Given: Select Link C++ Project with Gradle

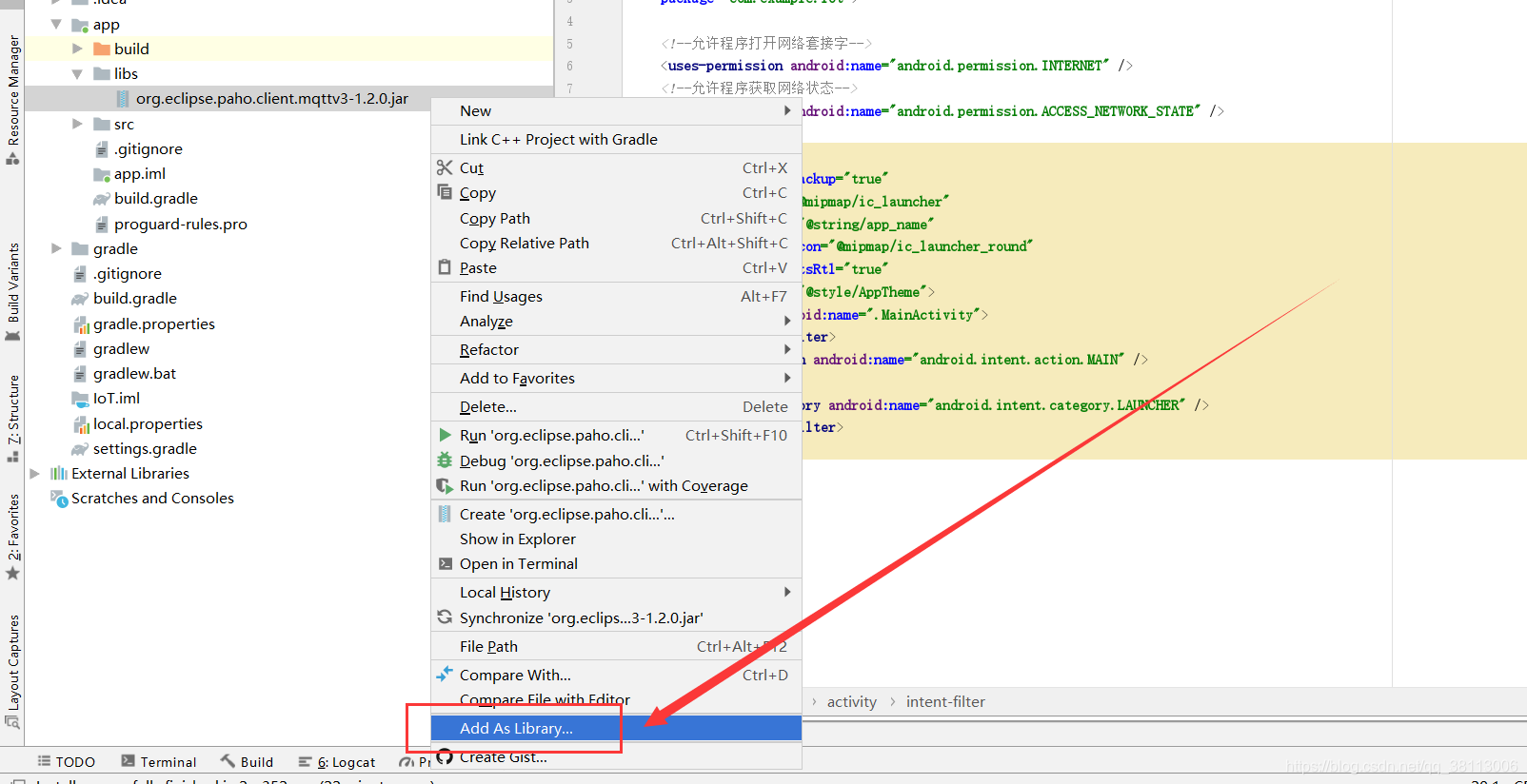Looking at the screenshot, I should (616, 139).
